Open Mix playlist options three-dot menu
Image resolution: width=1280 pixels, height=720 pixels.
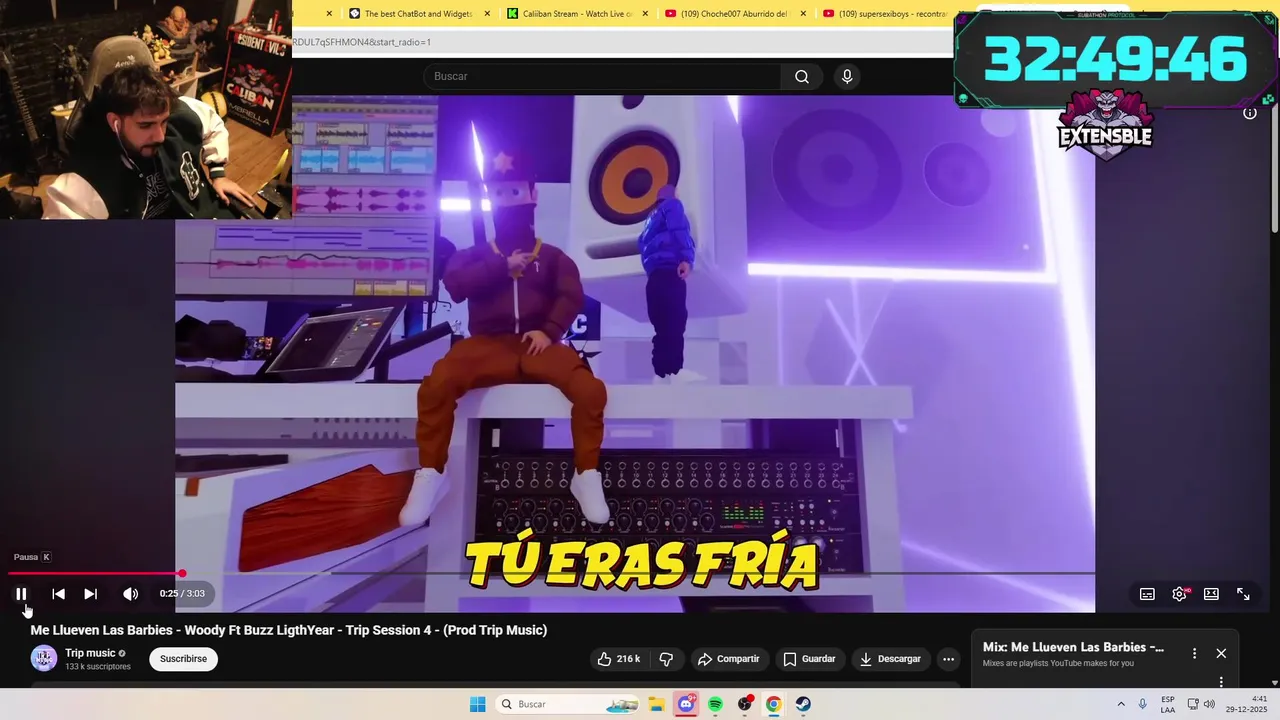point(1194,653)
